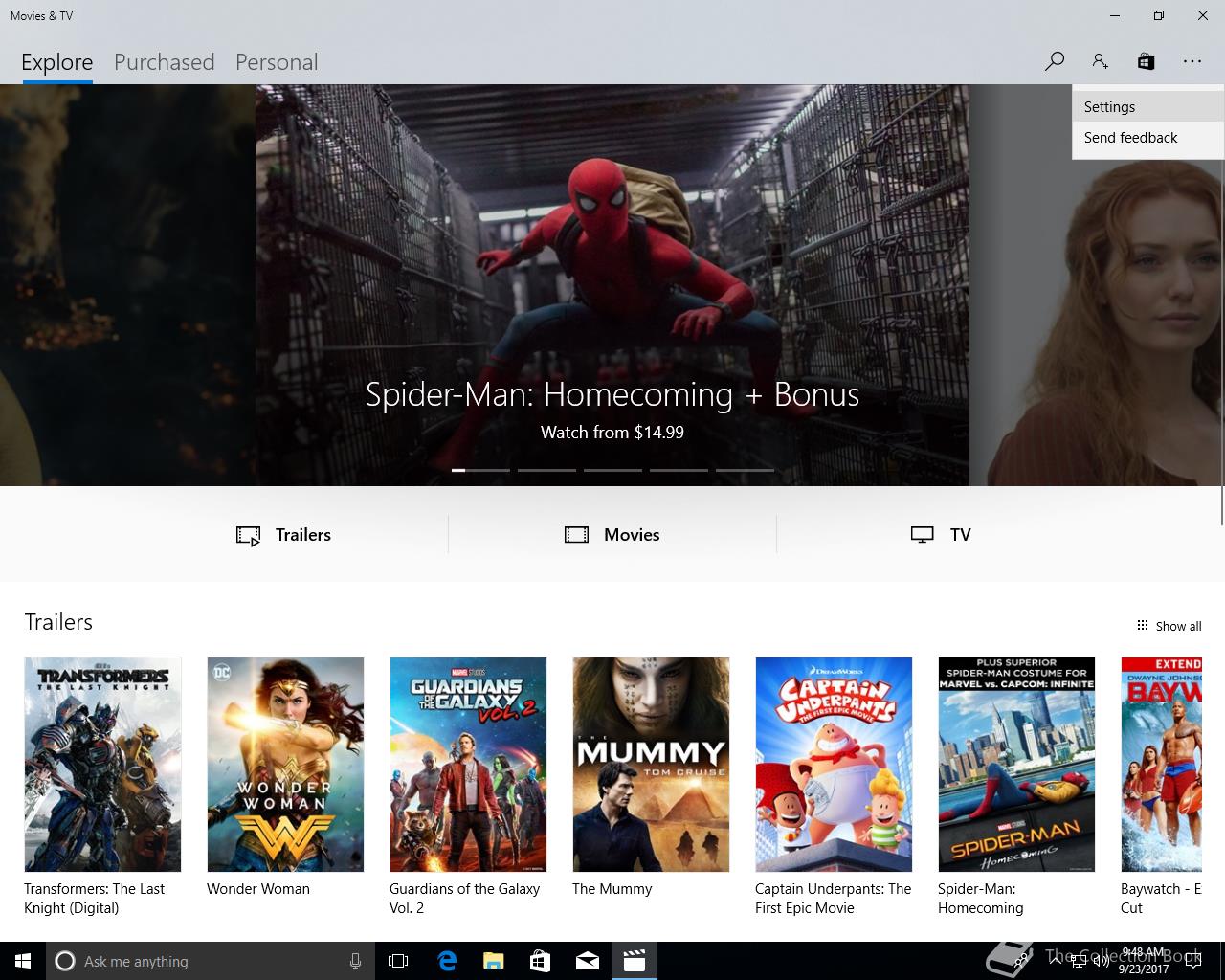Jump to the third carousel slide indicator
This screenshot has width=1225, height=980.
pos(612,470)
